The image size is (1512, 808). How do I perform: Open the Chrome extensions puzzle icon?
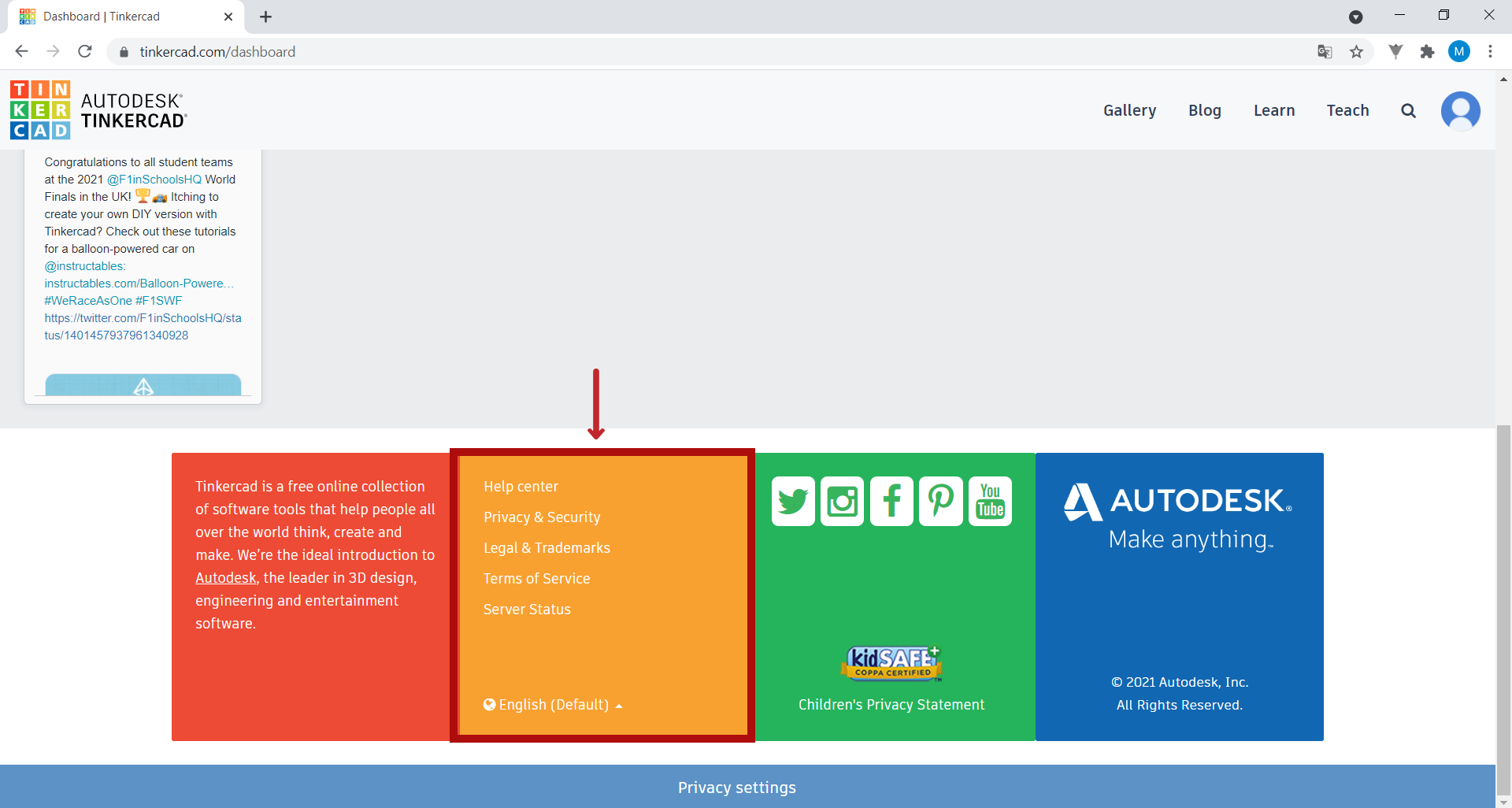pyautogui.click(x=1427, y=52)
